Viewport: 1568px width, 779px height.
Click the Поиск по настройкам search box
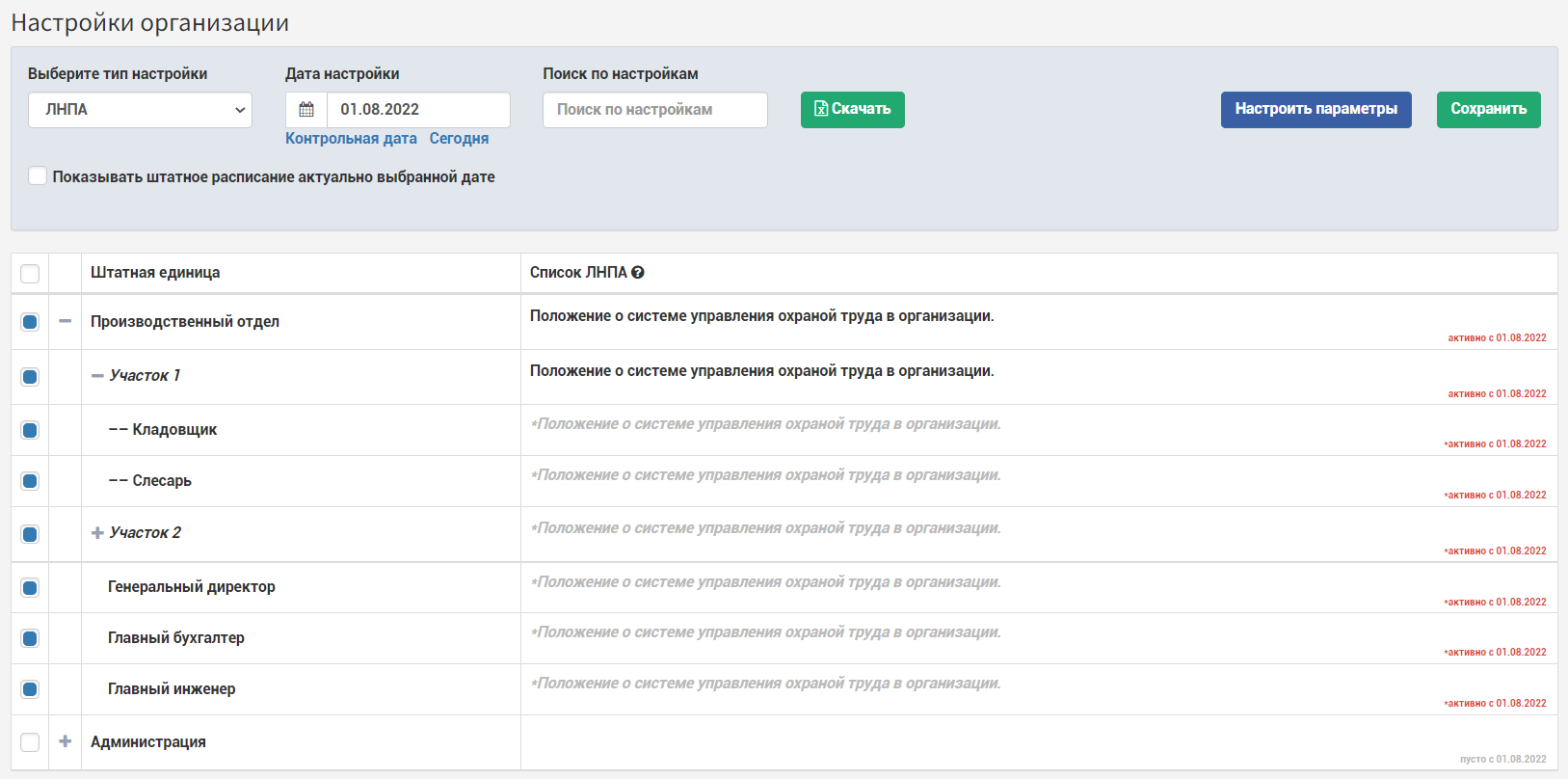tap(655, 110)
